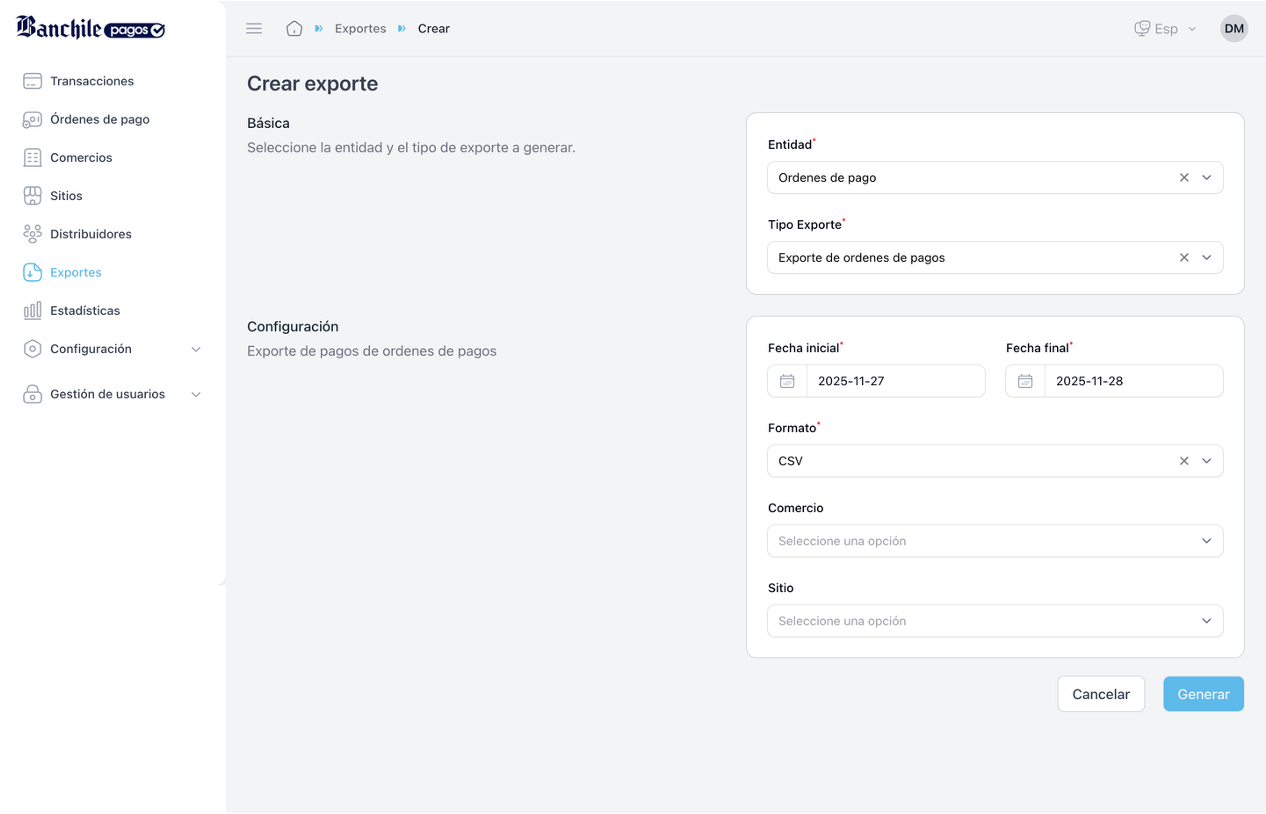This screenshot has width=1266, height=814.
Task: Open the hamburger menu icon
Action: [x=254, y=29]
